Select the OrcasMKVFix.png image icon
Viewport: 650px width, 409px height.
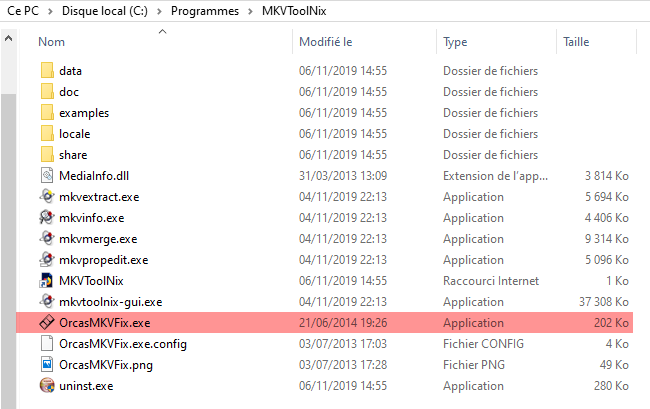click(x=47, y=365)
